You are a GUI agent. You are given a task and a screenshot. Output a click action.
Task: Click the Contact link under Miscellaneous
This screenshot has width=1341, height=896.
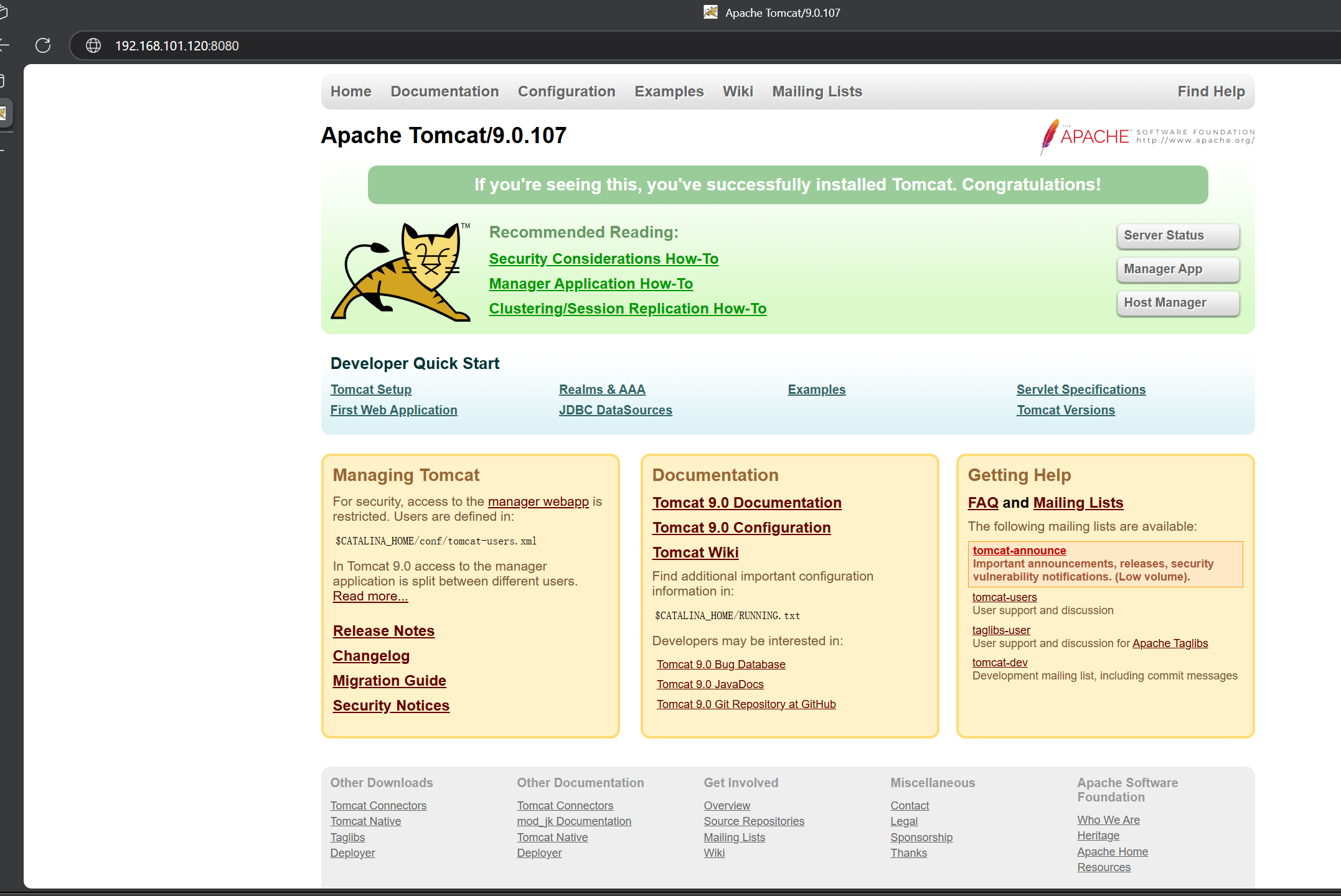[x=910, y=806]
